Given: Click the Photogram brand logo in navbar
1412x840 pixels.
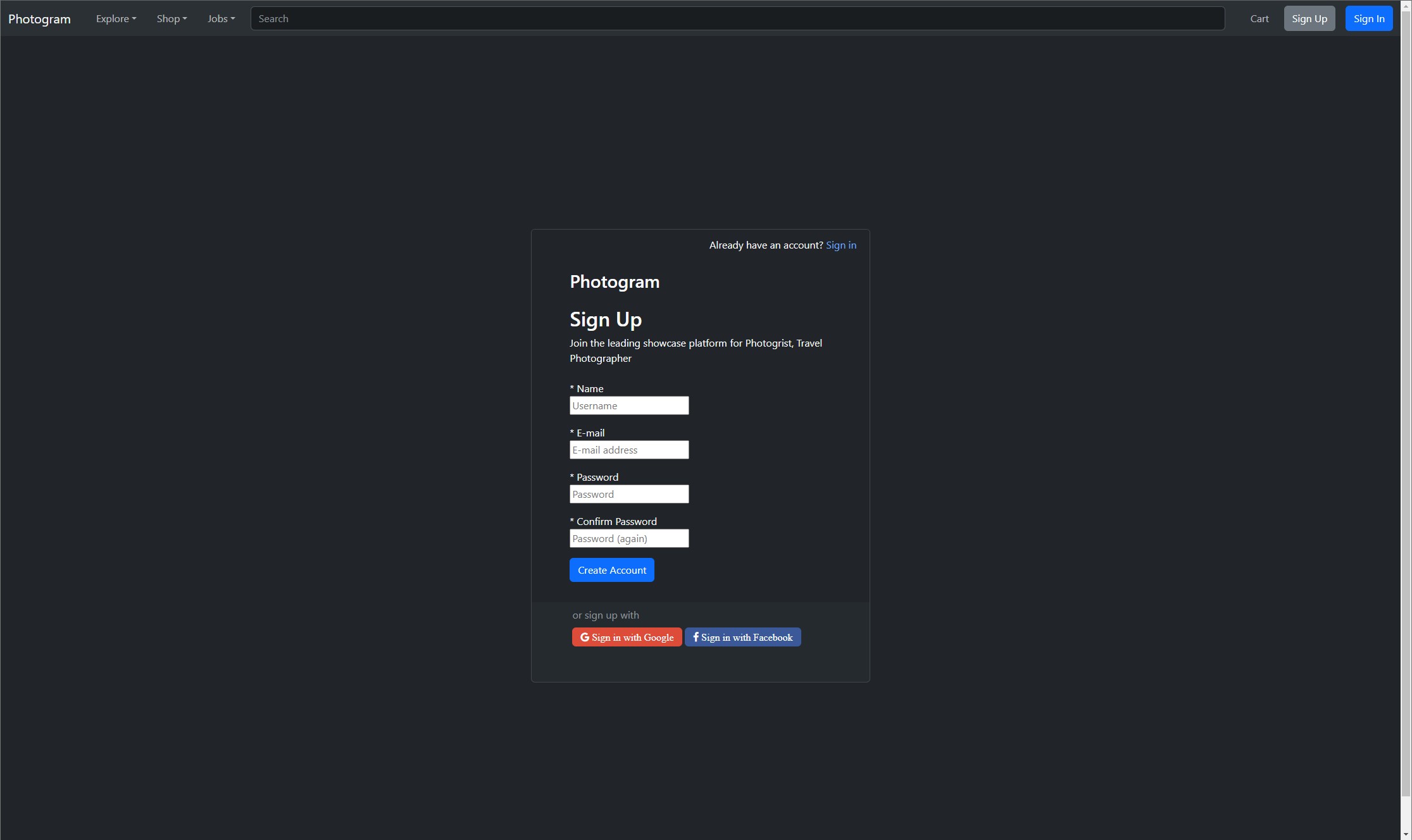Looking at the screenshot, I should [x=39, y=18].
